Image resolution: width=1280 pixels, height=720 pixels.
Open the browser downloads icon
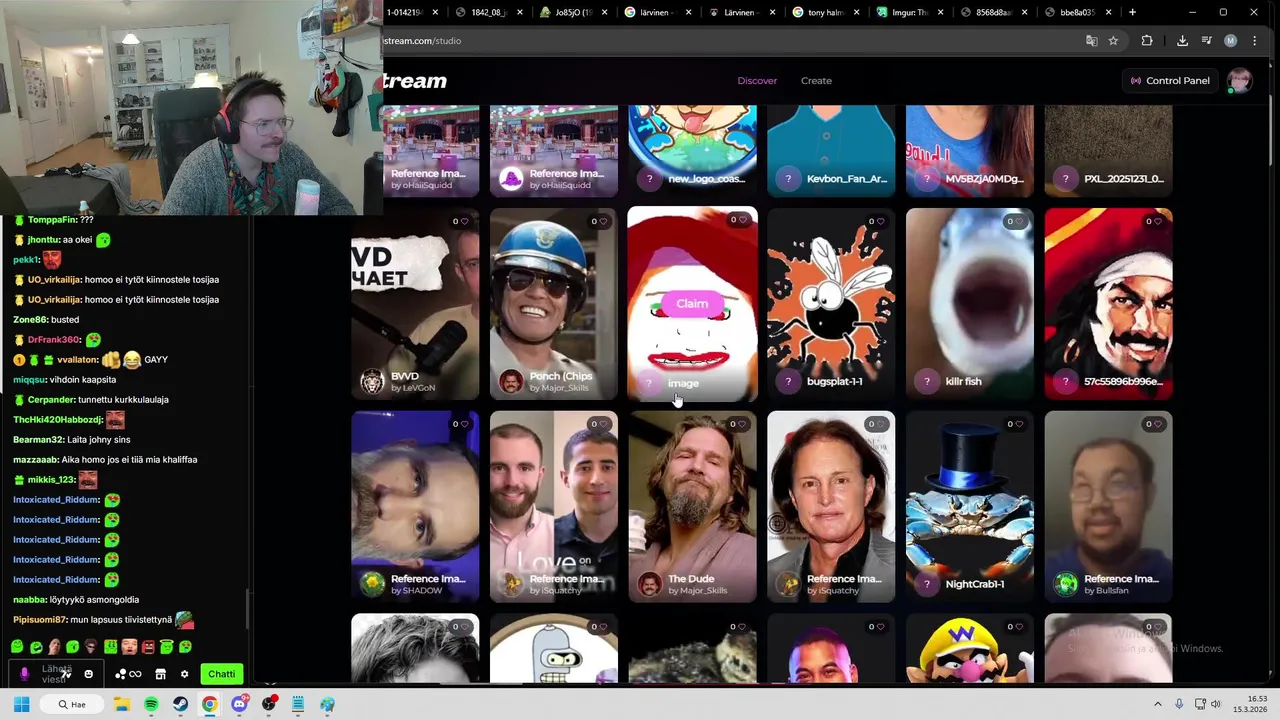1182,41
